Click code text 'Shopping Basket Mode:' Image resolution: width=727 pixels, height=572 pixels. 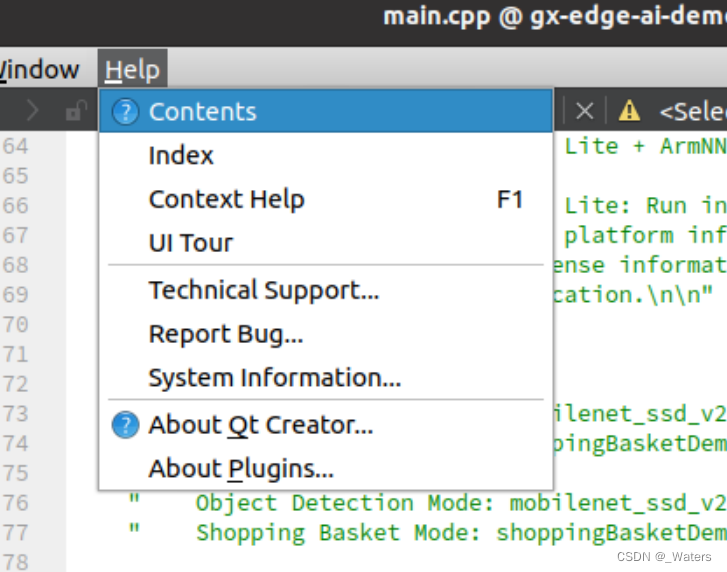338,533
